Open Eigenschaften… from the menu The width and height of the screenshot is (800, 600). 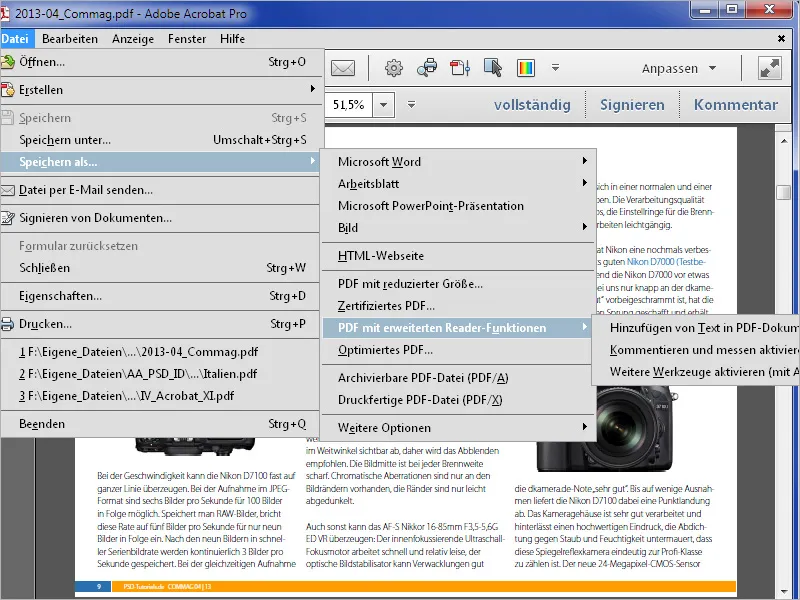[x=162, y=296]
